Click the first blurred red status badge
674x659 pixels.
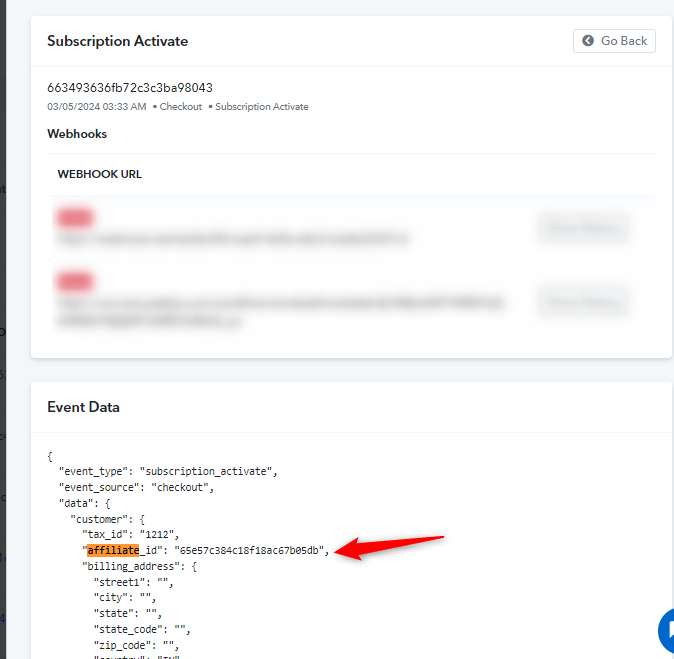click(75, 218)
